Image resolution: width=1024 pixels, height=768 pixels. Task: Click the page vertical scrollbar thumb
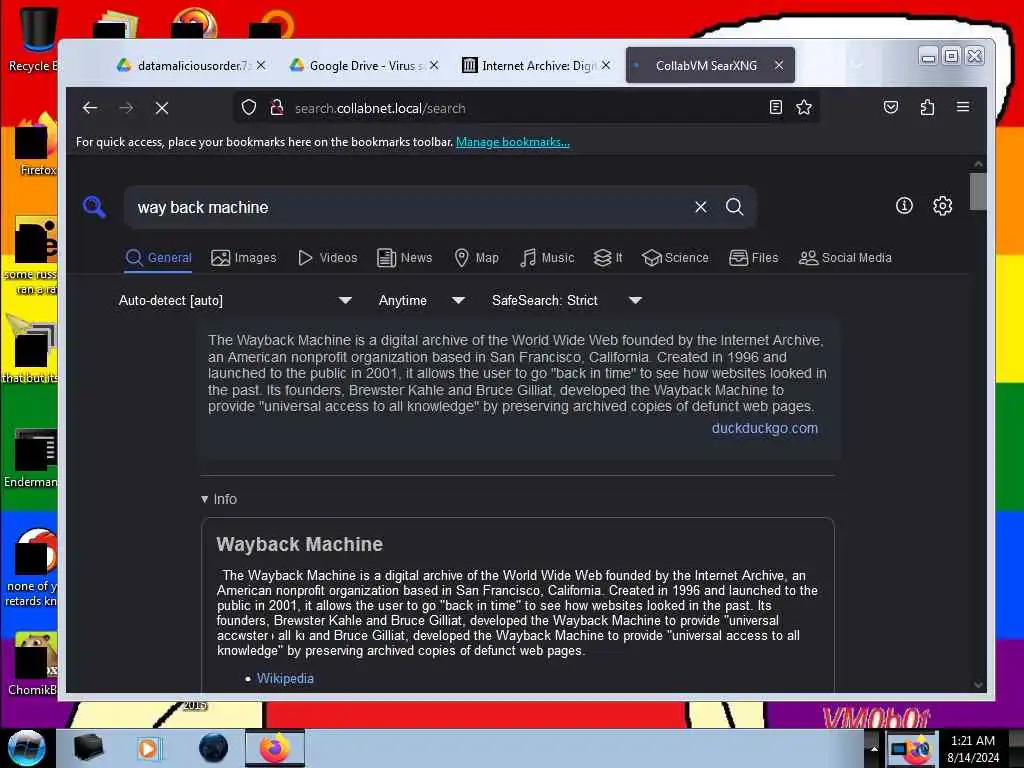pyautogui.click(x=978, y=191)
